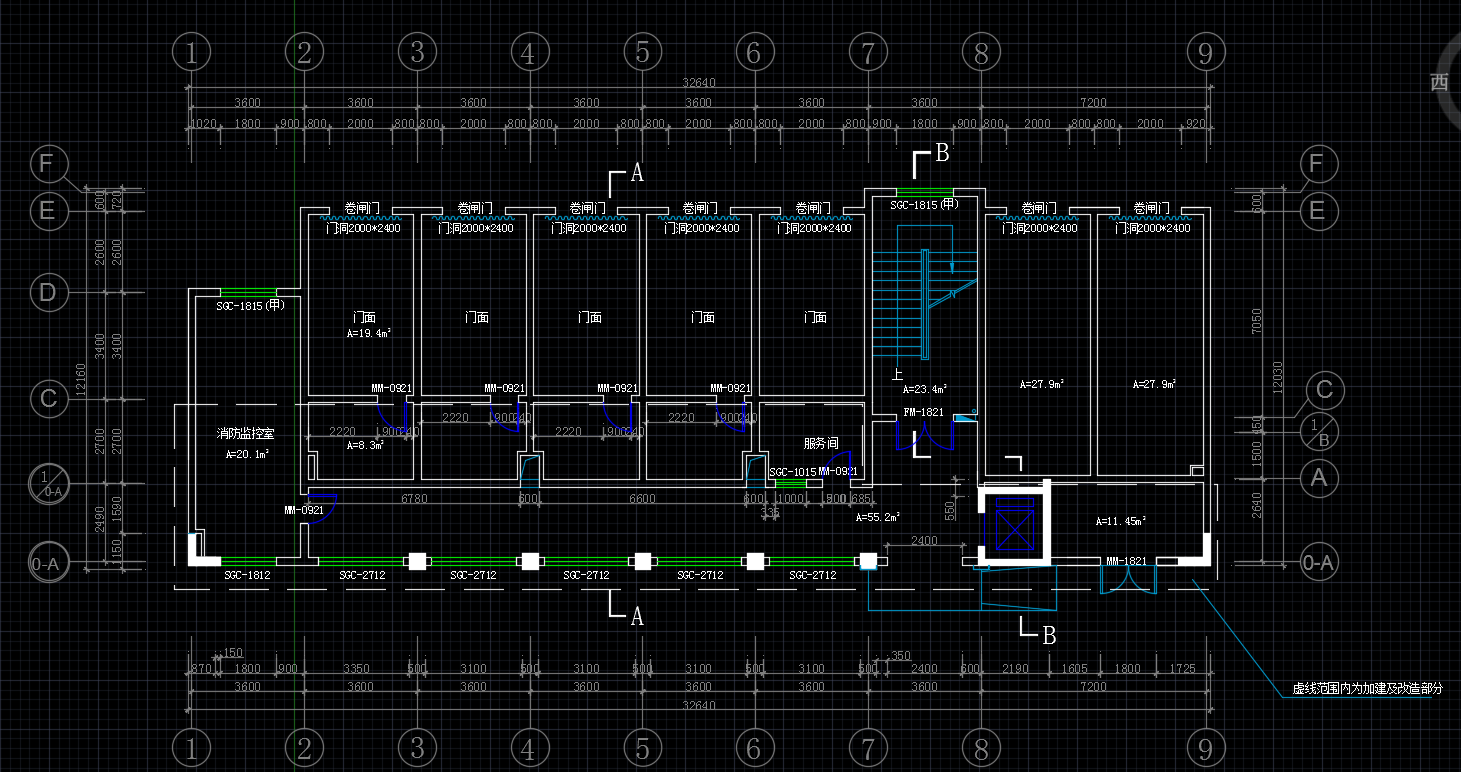
Task: Select top-row axis bubble 9
Action: point(1207,52)
